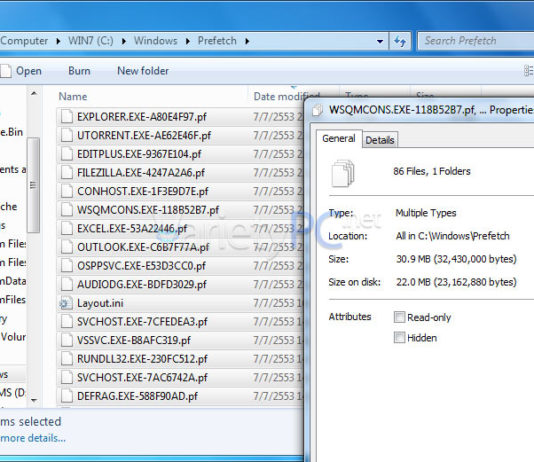Toggle the Read-only attribute checkbox
The image size is (534, 462).
tap(399, 317)
